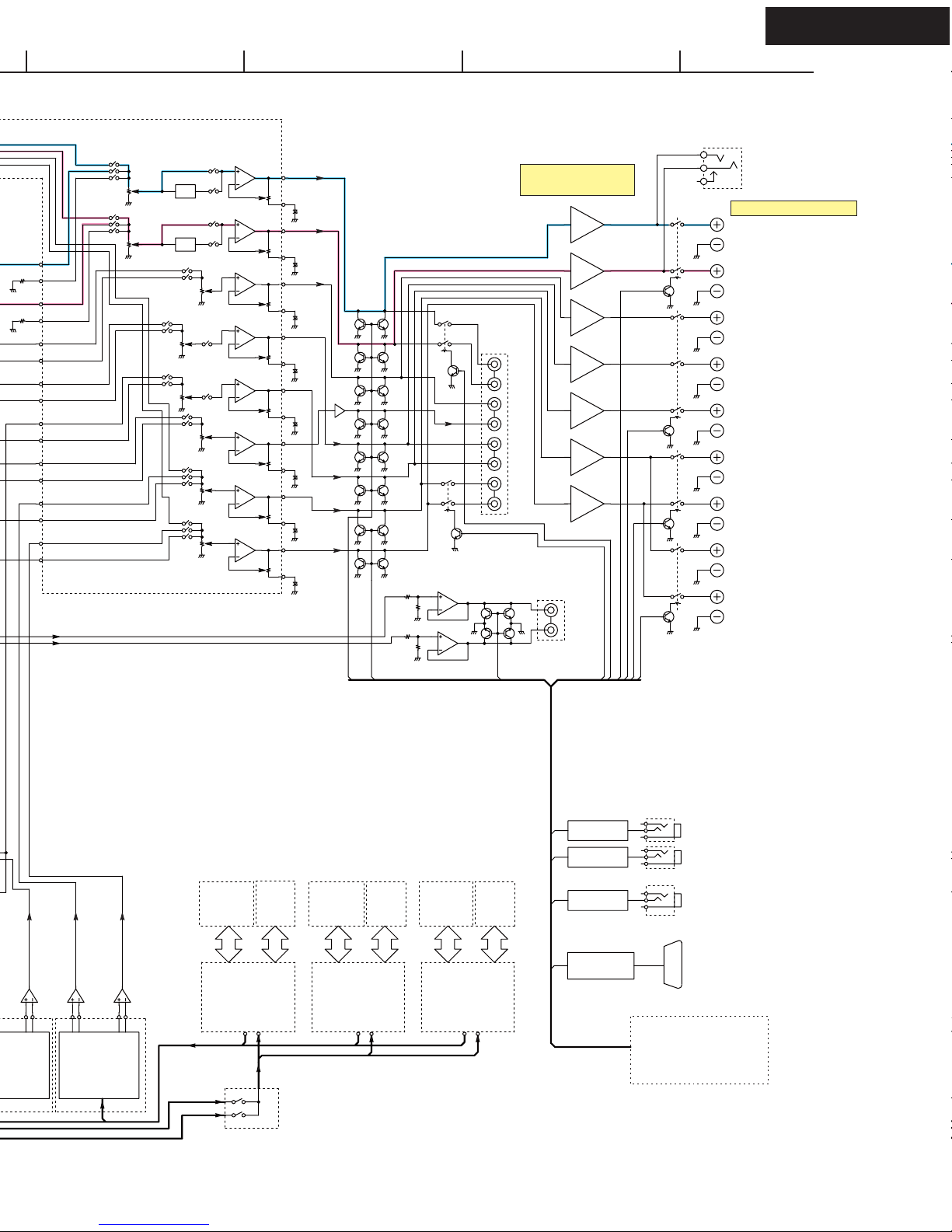Click the D-sub connector trapezoid symbol
This screenshot has height=1232, width=952.
(x=673, y=965)
